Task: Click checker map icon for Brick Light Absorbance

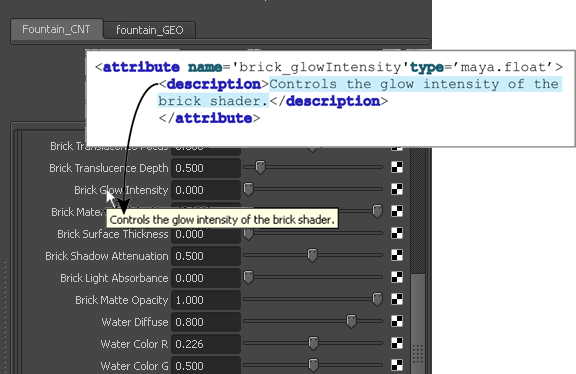Action: pos(397,277)
